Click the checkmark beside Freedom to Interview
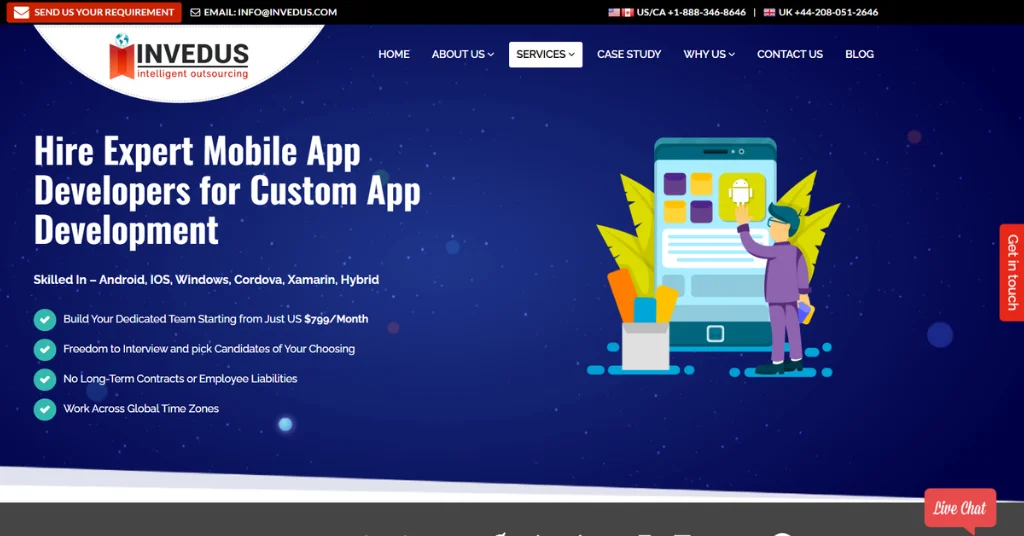Image resolution: width=1024 pixels, height=536 pixels. (45, 349)
